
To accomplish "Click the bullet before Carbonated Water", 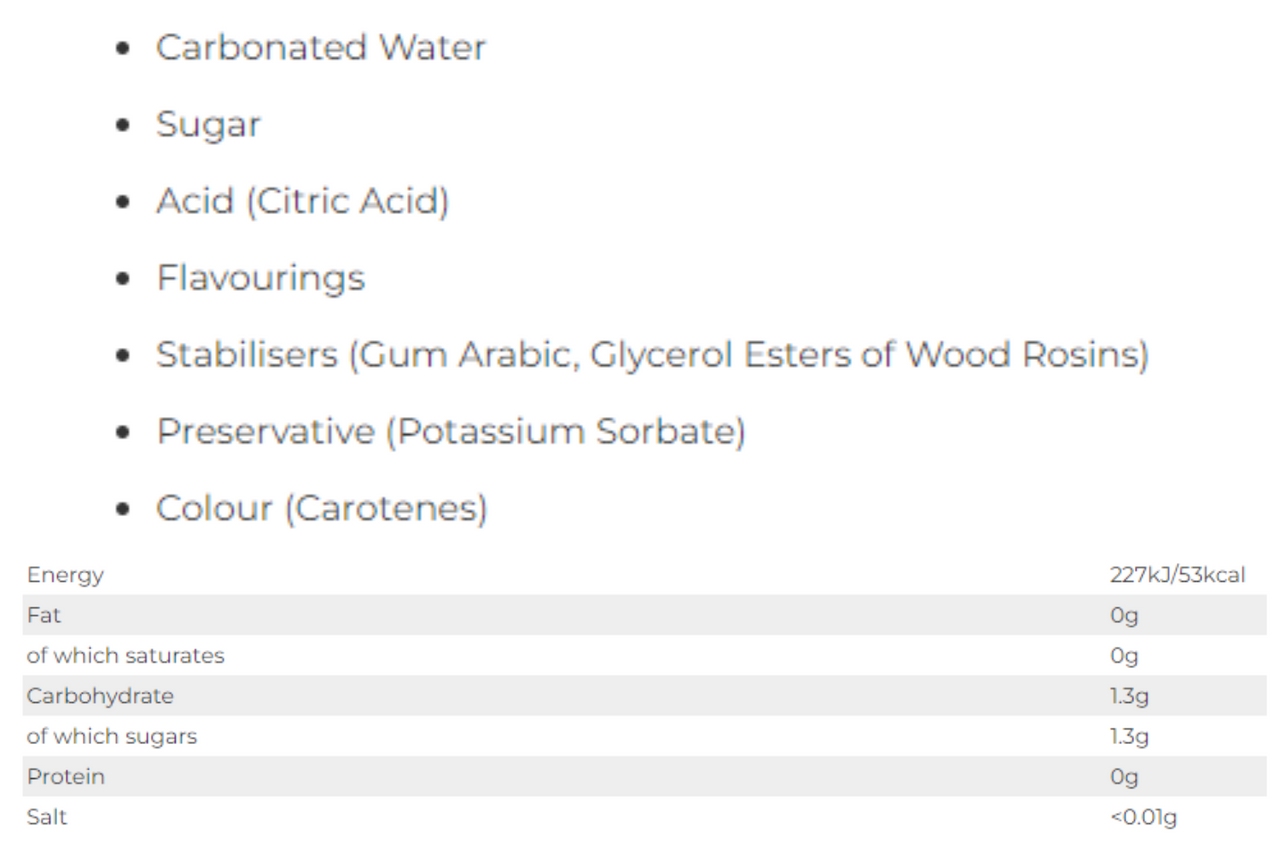I will (124, 49).
